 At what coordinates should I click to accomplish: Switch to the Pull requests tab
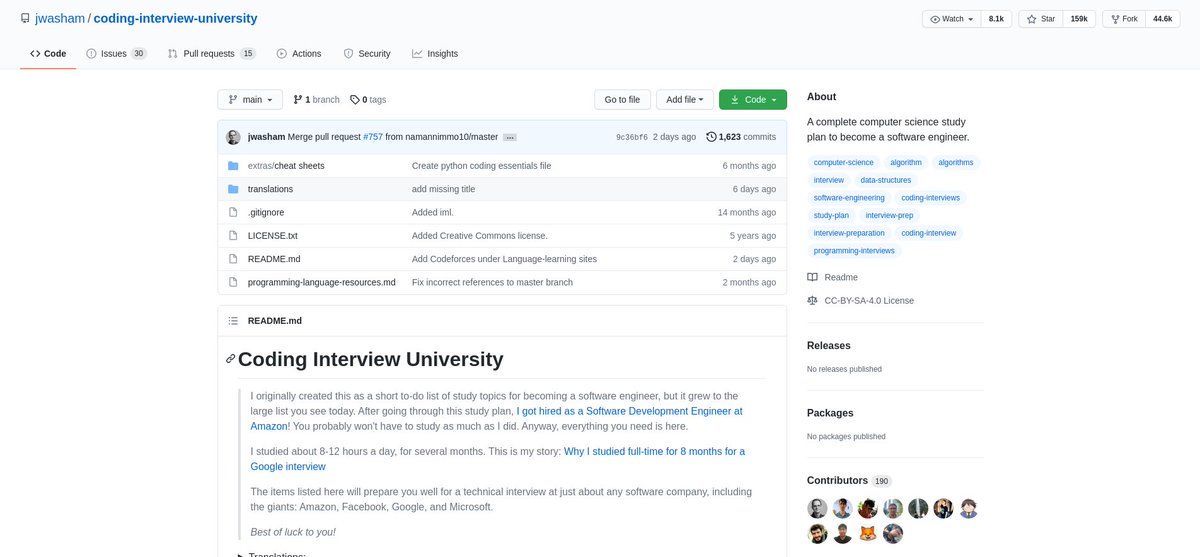tap(211, 53)
